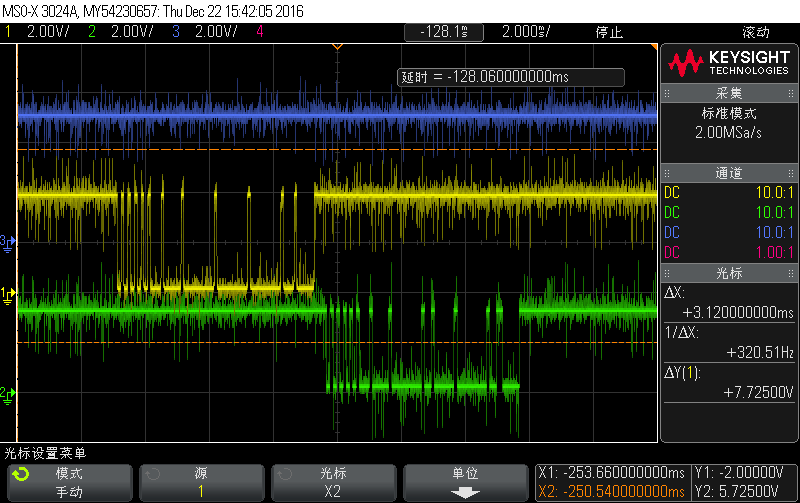Click the yellow DC 10.0:1 channel row
The height and width of the screenshot is (503, 800).
[x=729, y=192]
